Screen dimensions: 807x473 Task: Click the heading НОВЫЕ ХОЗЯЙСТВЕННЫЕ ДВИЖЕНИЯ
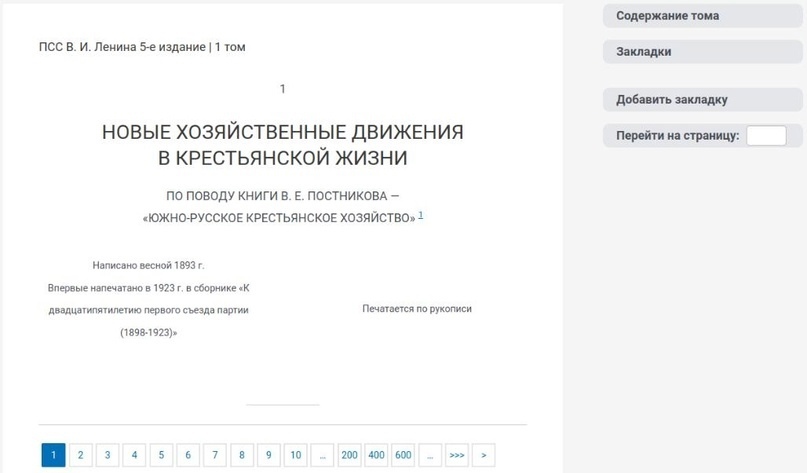coord(283,132)
